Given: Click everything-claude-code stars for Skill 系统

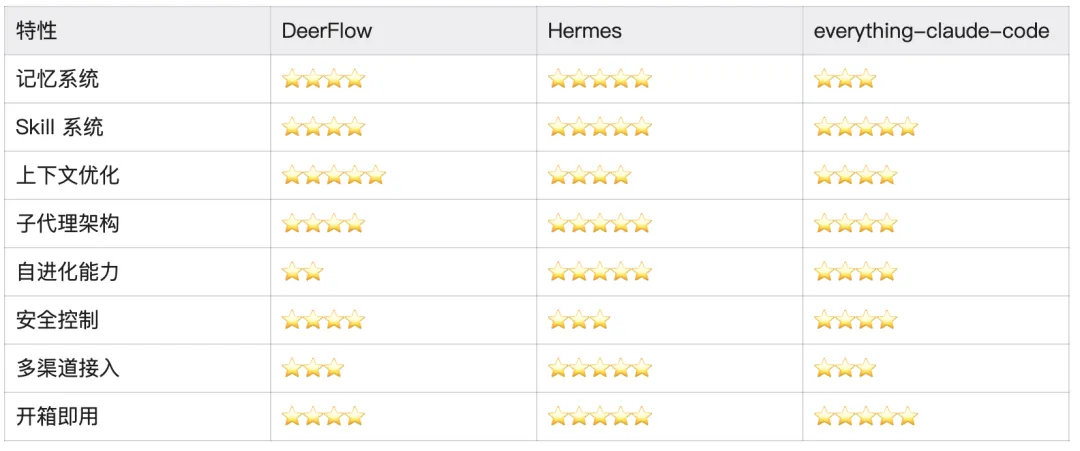Looking at the screenshot, I should (x=865, y=127).
